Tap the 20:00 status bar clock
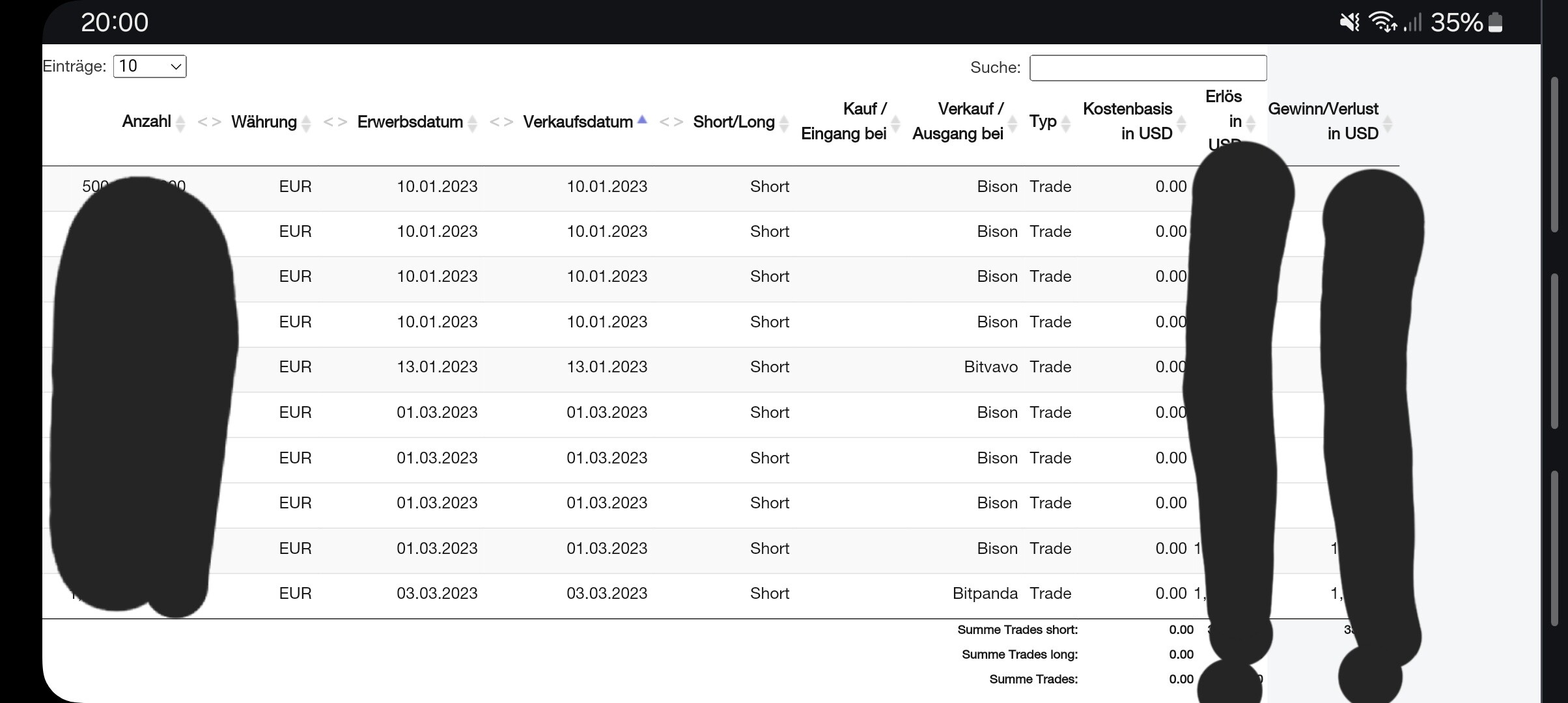1568x703 pixels. coord(115,23)
